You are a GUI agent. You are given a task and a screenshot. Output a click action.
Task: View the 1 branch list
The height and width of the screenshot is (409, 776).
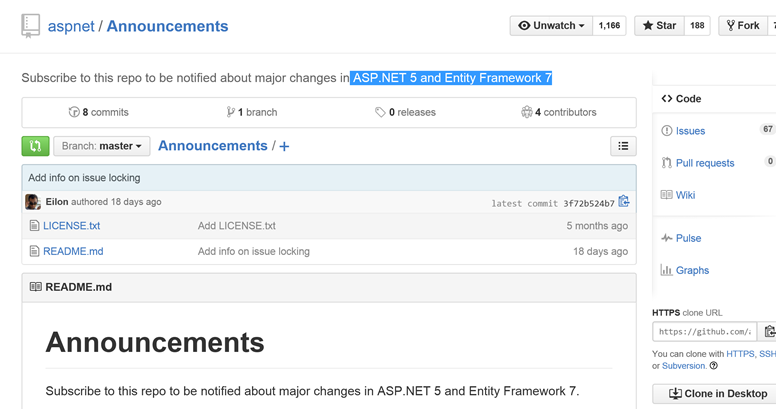click(252, 112)
